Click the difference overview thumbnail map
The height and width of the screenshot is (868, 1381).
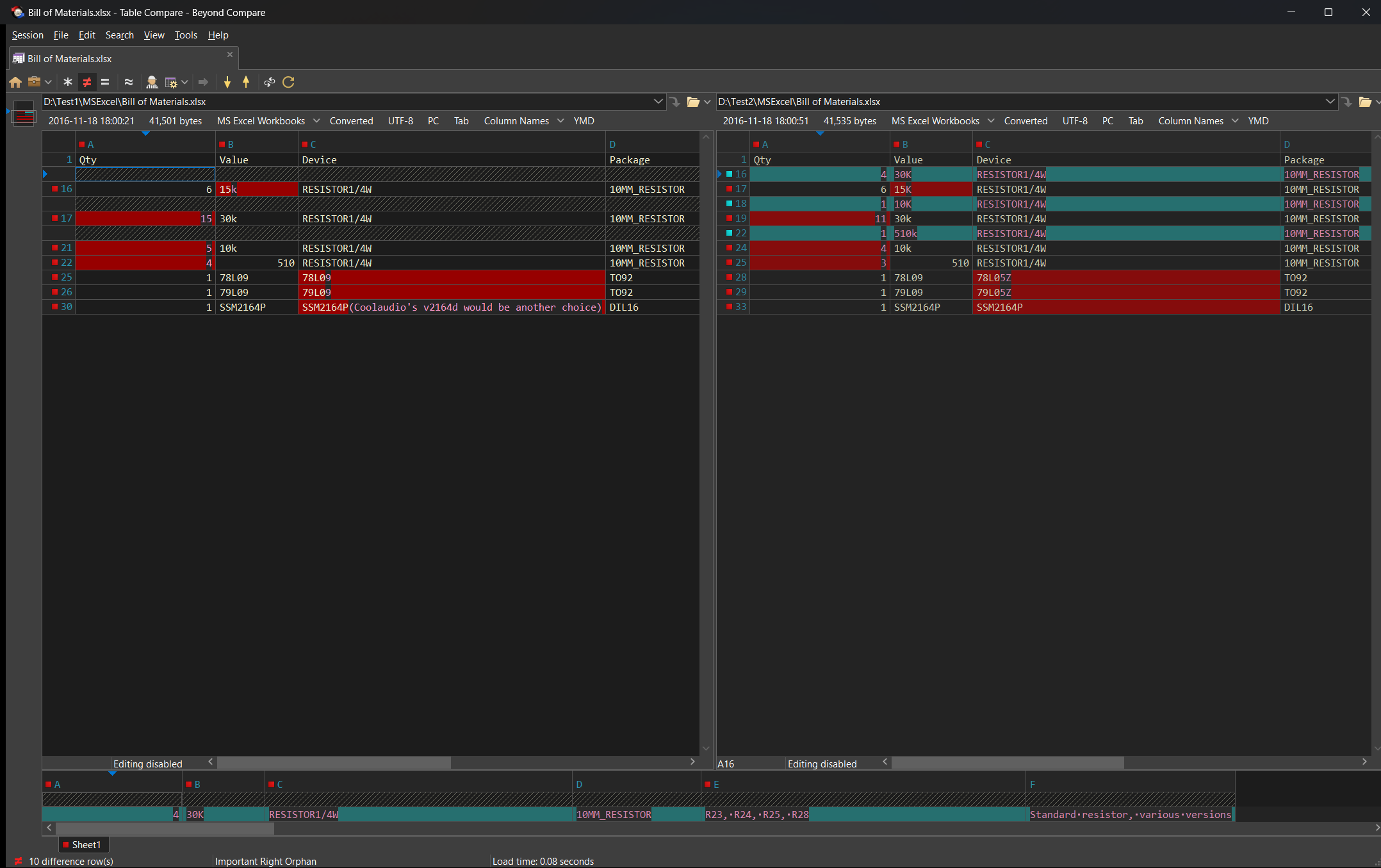[x=24, y=114]
